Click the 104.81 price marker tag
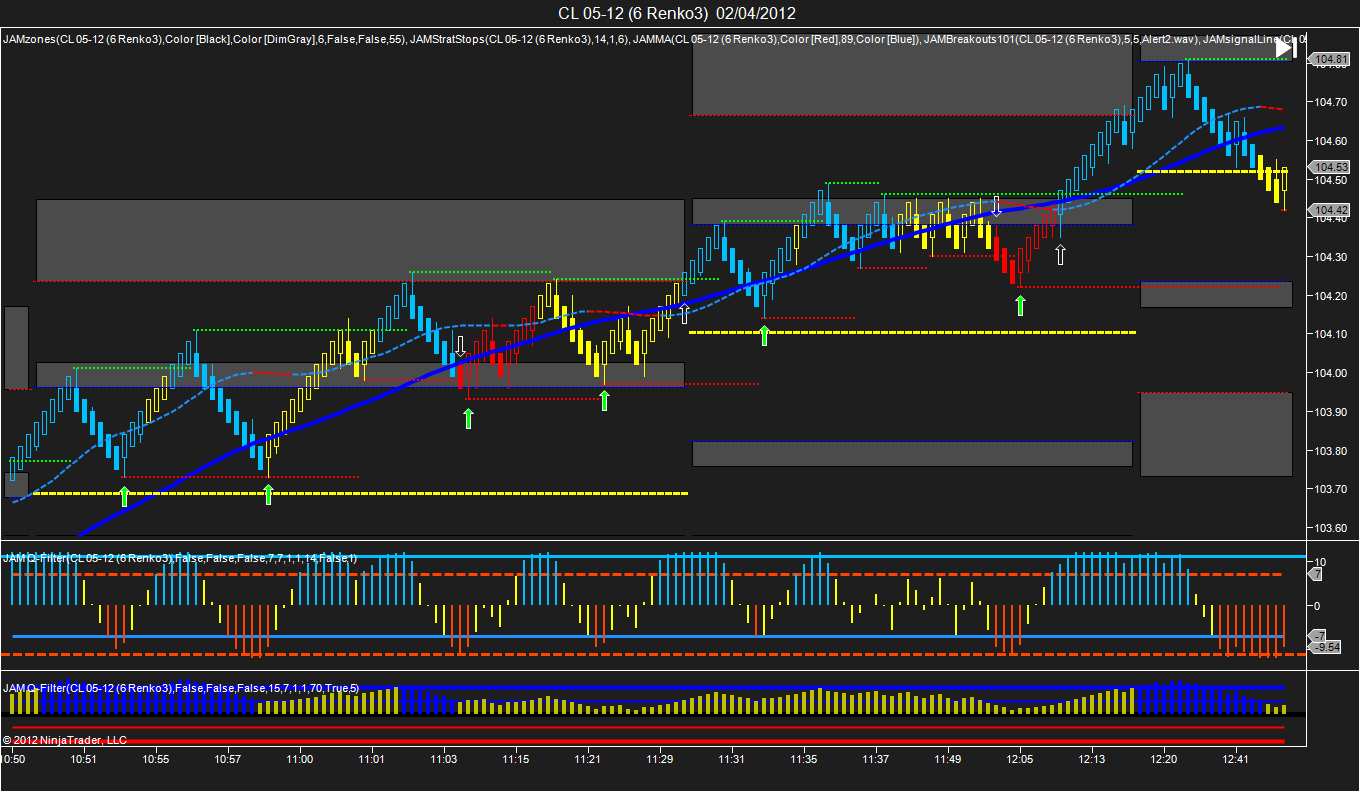1360x792 pixels. pyautogui.click(x=1331, y=60)
